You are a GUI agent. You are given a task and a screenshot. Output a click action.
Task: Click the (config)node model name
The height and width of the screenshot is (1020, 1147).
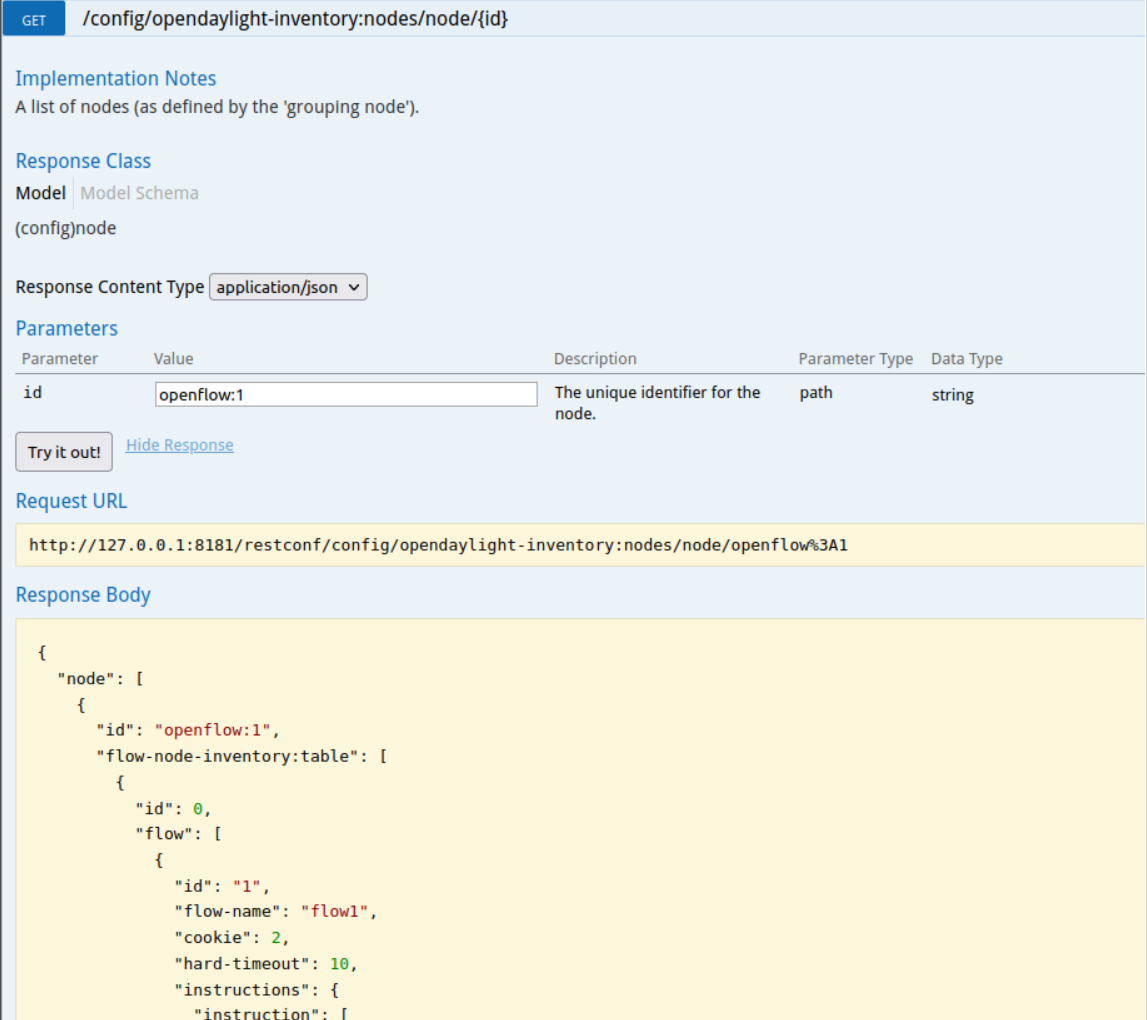(x=66, y=228)
